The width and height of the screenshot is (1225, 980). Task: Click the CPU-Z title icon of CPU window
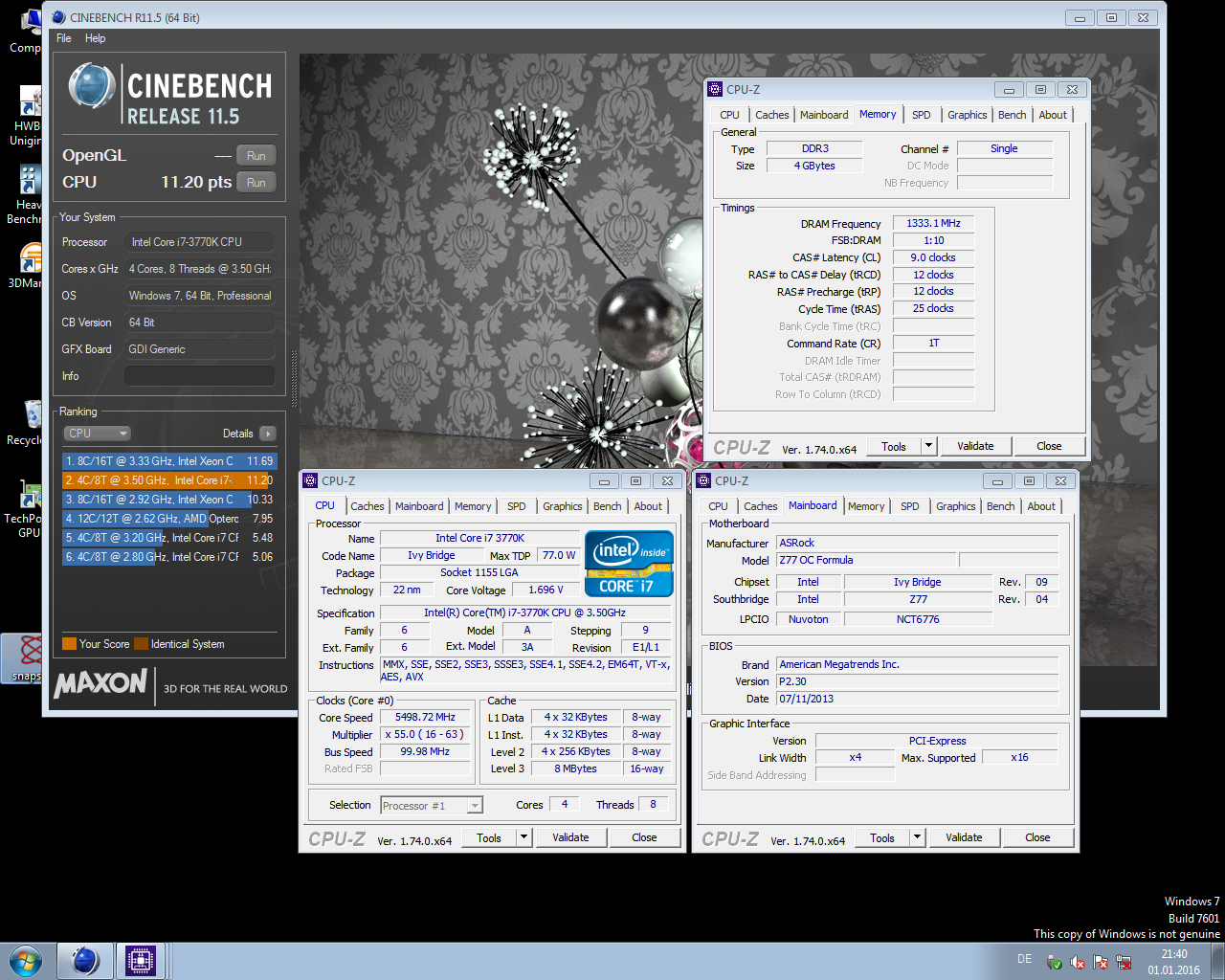click(310, 480)
